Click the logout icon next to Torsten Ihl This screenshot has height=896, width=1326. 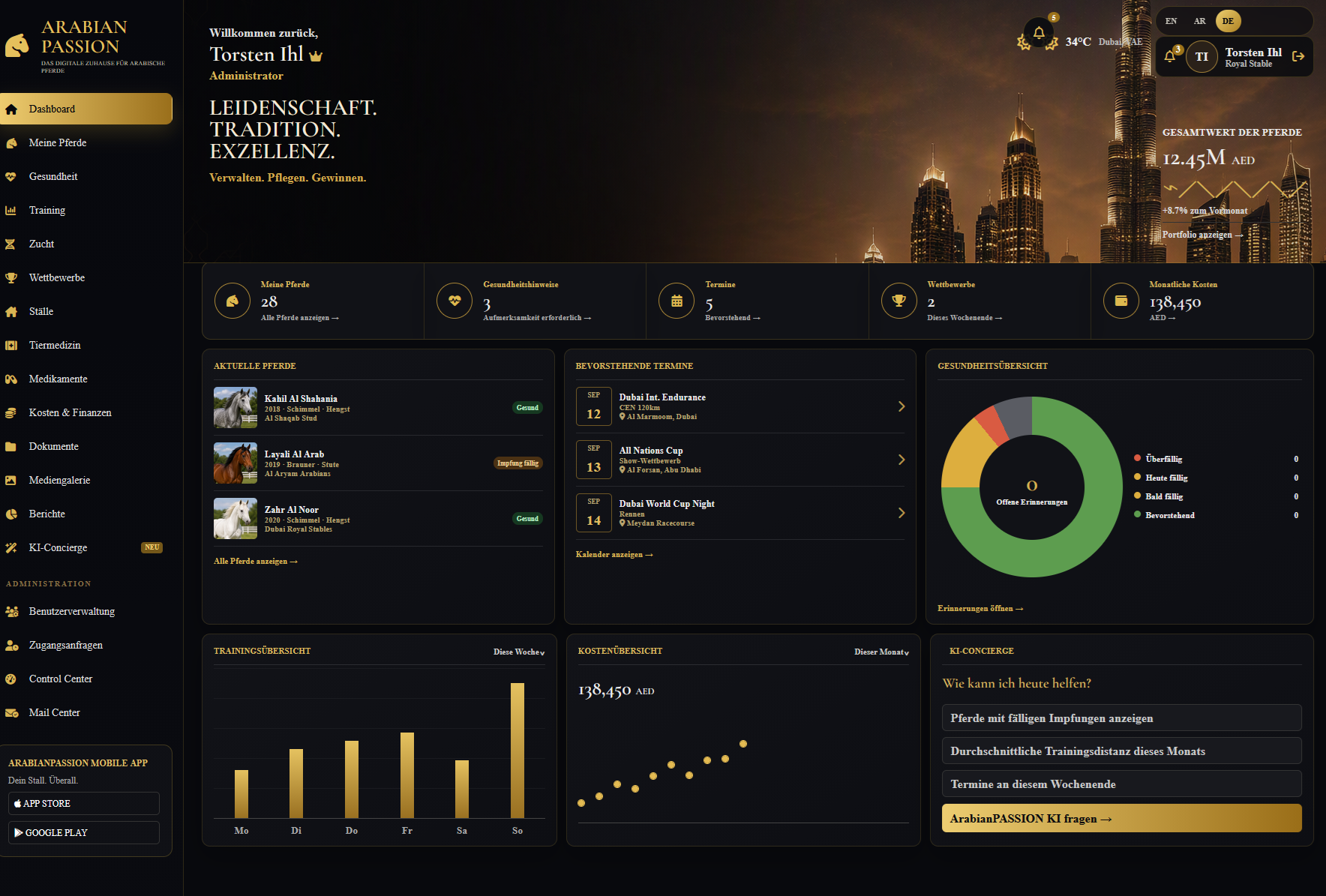tap(1298, 56)
